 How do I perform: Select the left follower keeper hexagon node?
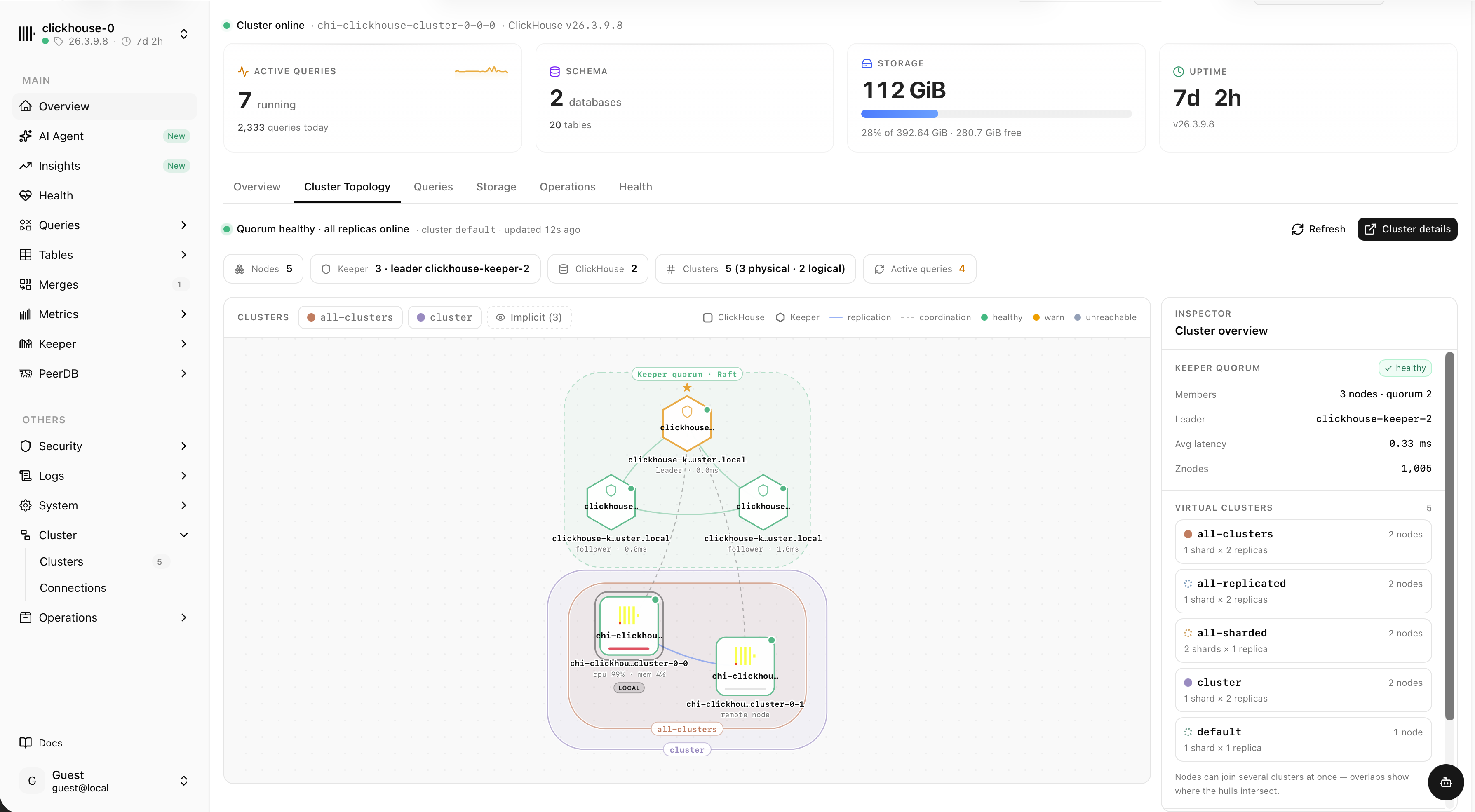coord(611,502)
